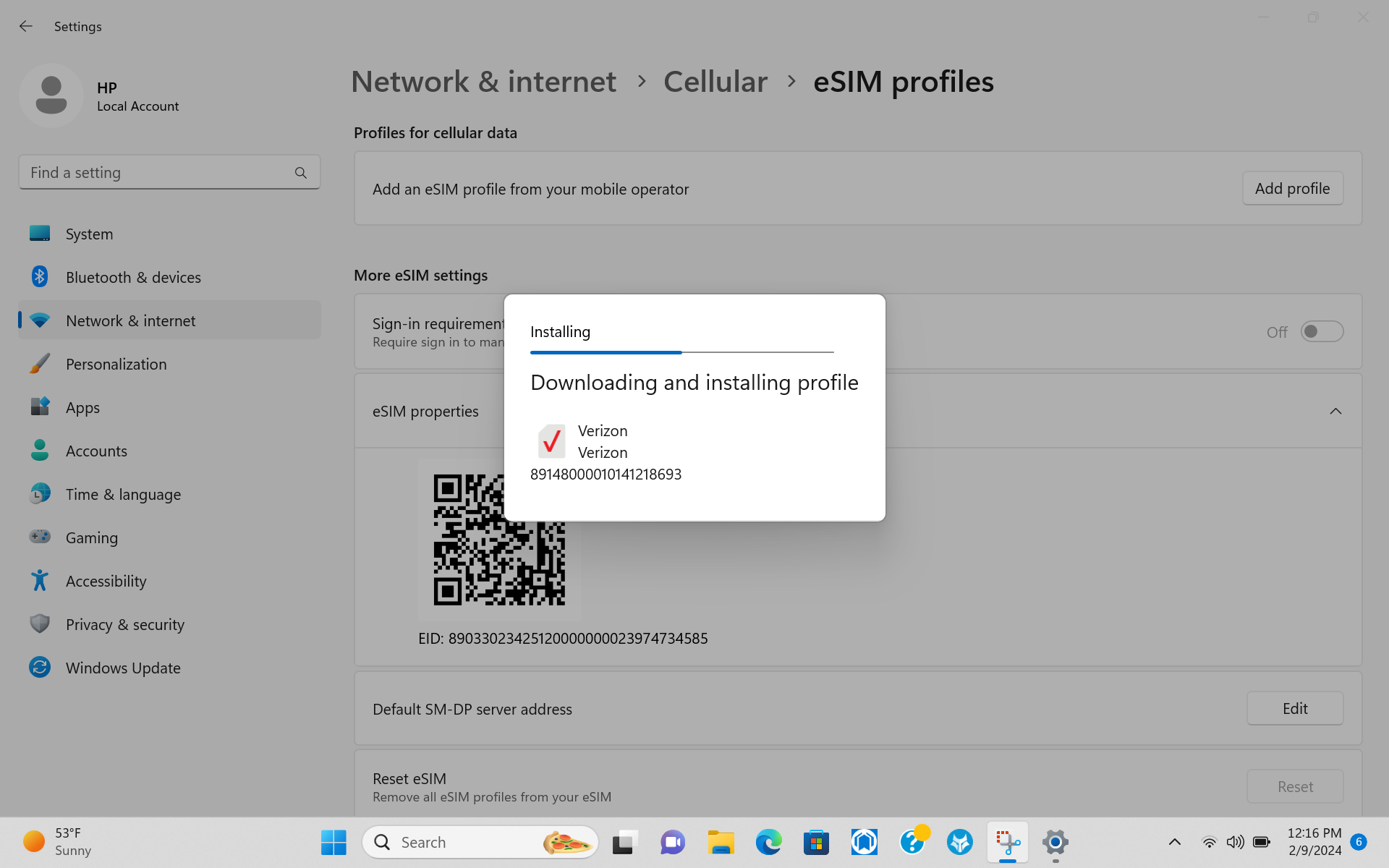Open File Explorer from taskbar
The image size is (1389, 868).
[x=721, y=842]
